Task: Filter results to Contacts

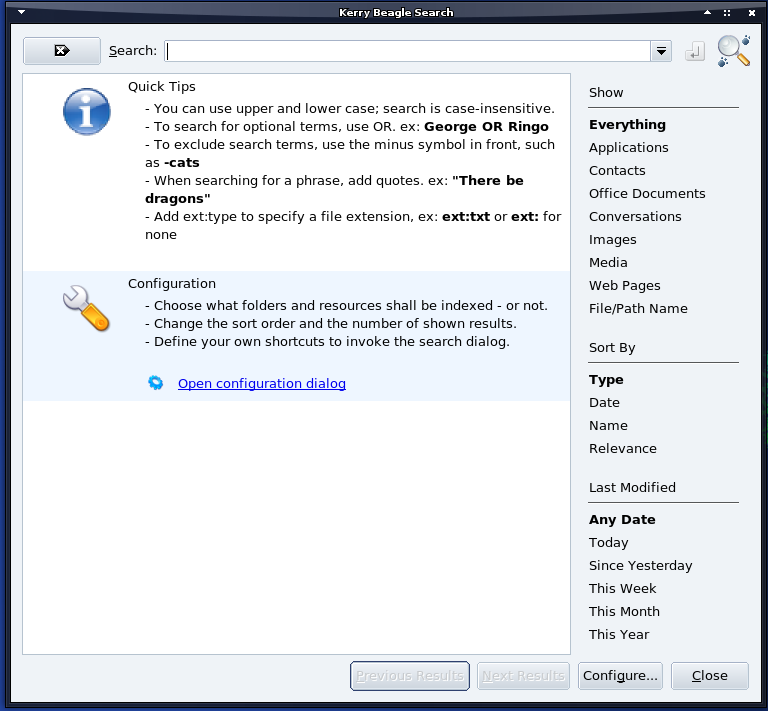Action: click(x=617, y=170)
